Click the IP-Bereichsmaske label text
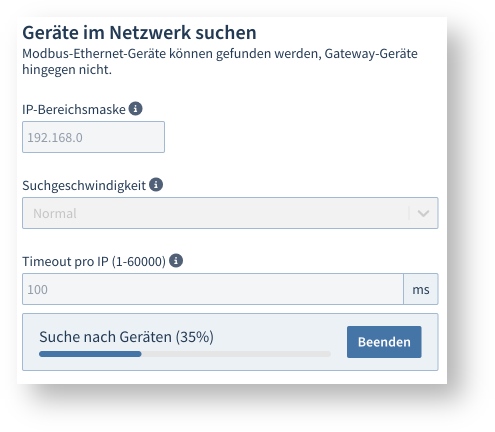The image size is (495, 432). (x=74, y=109)
